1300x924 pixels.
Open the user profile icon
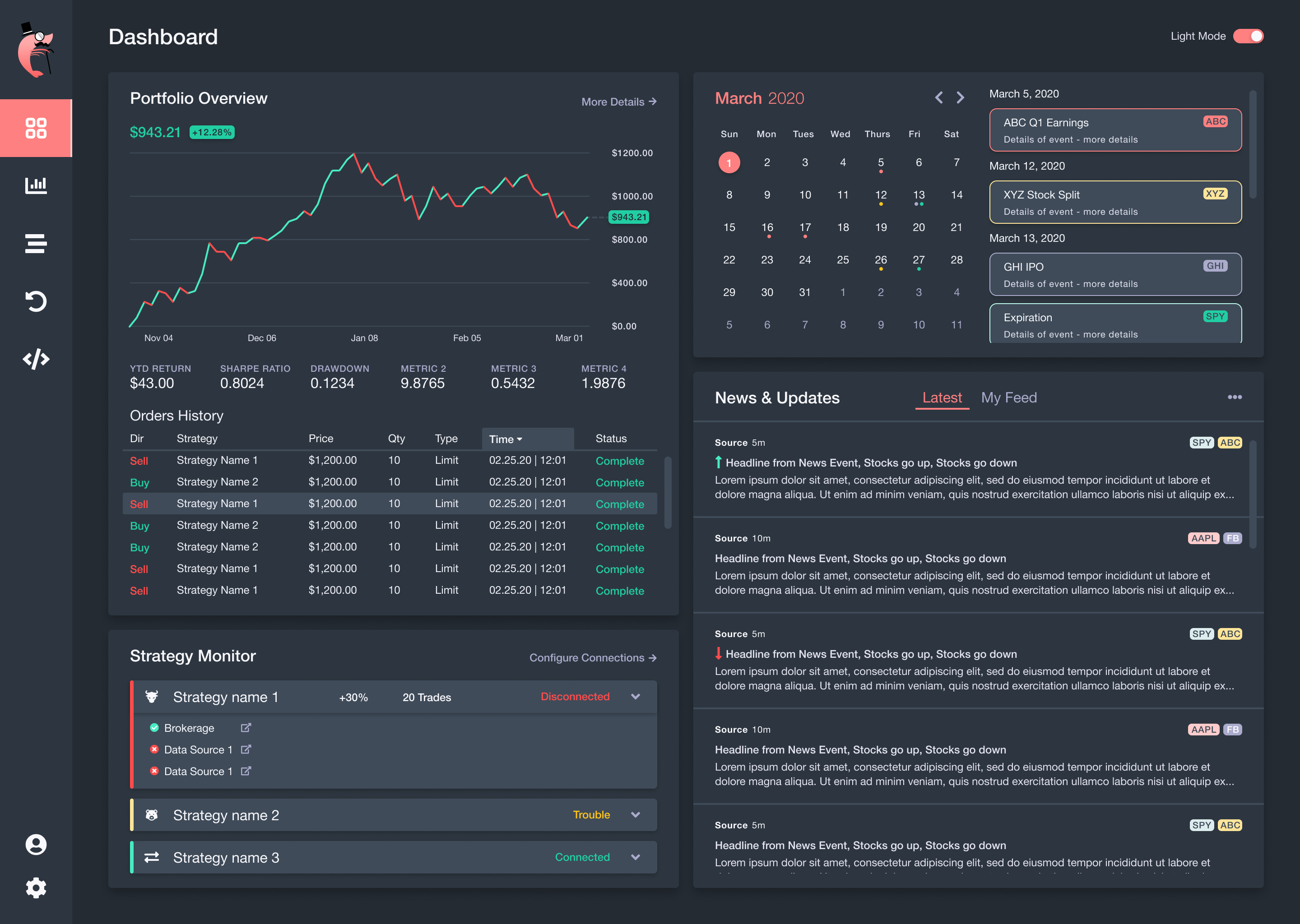36,844
